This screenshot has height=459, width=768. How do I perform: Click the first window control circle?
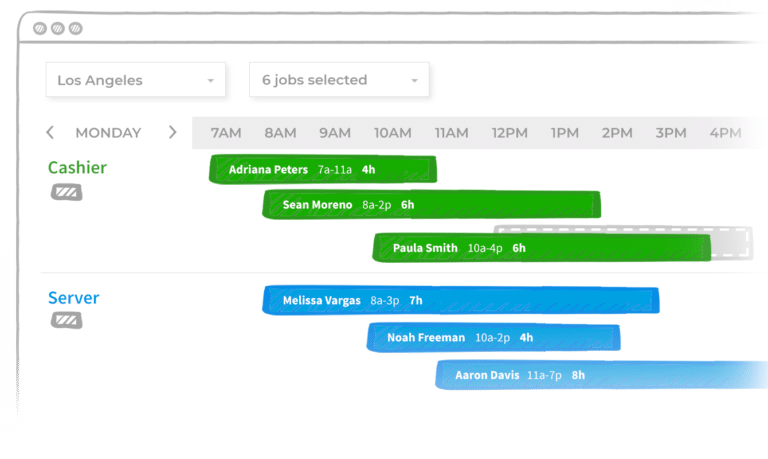(x=40, y=28)
